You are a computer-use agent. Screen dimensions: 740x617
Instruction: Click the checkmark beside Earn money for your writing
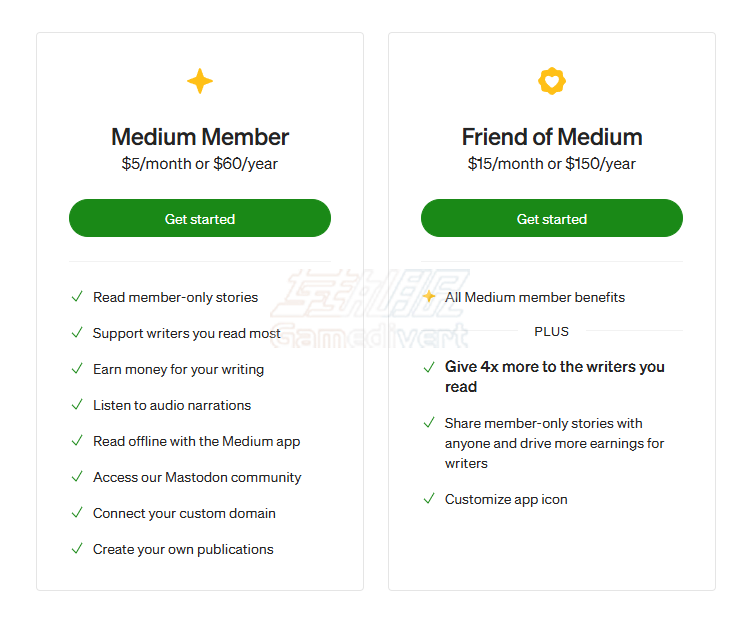click(77, 369)
